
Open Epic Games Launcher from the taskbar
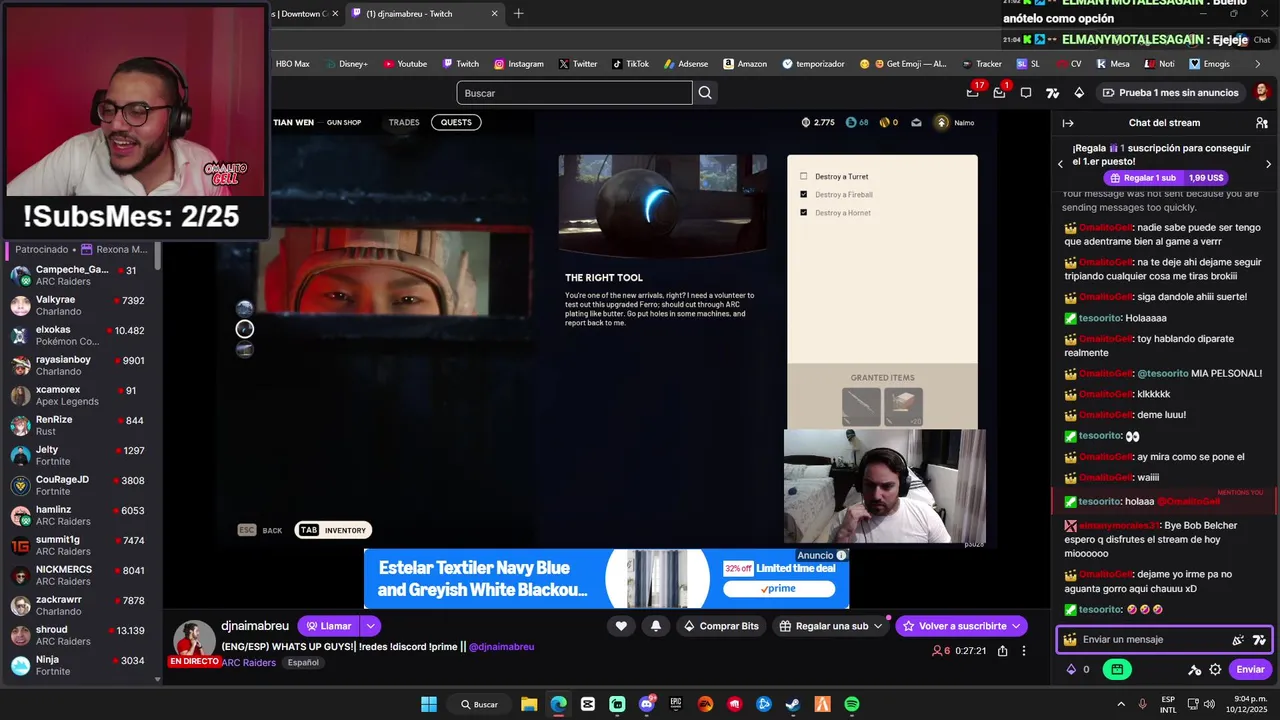pos(676,704)
